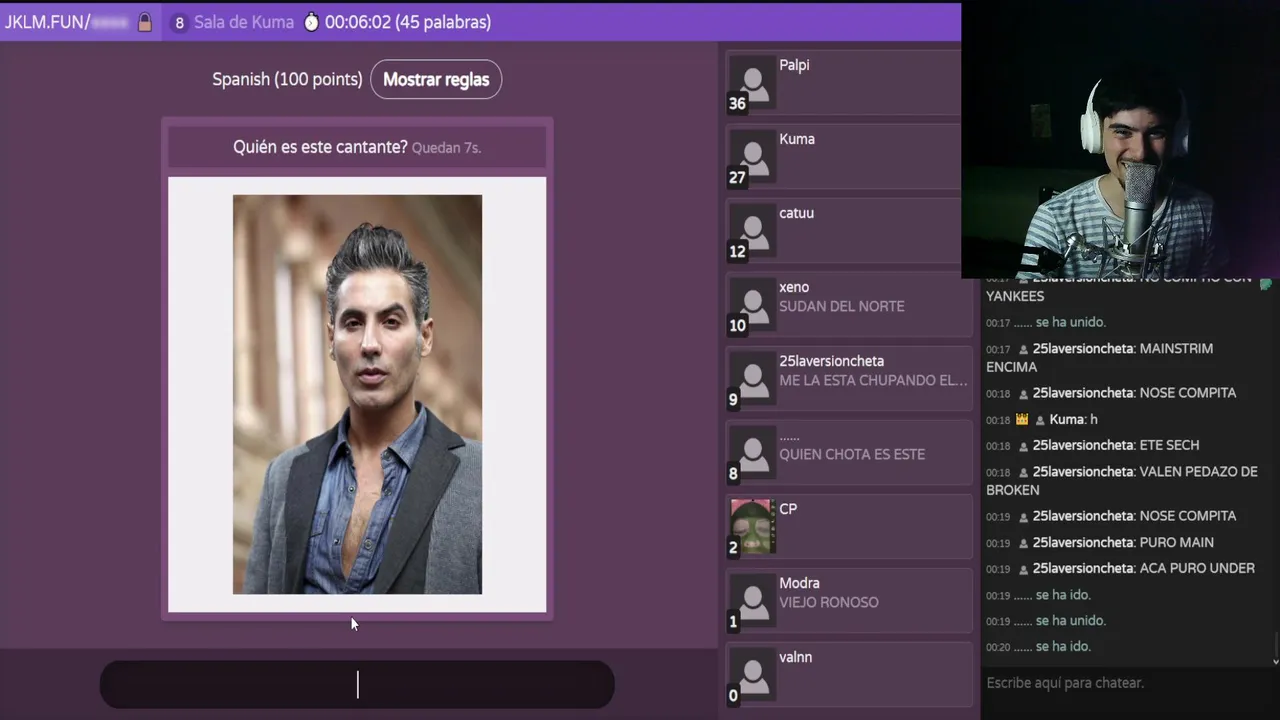Click the singer photo in the question card
Viewport: 1280px width, 720px height.
[x=357, y=394]
